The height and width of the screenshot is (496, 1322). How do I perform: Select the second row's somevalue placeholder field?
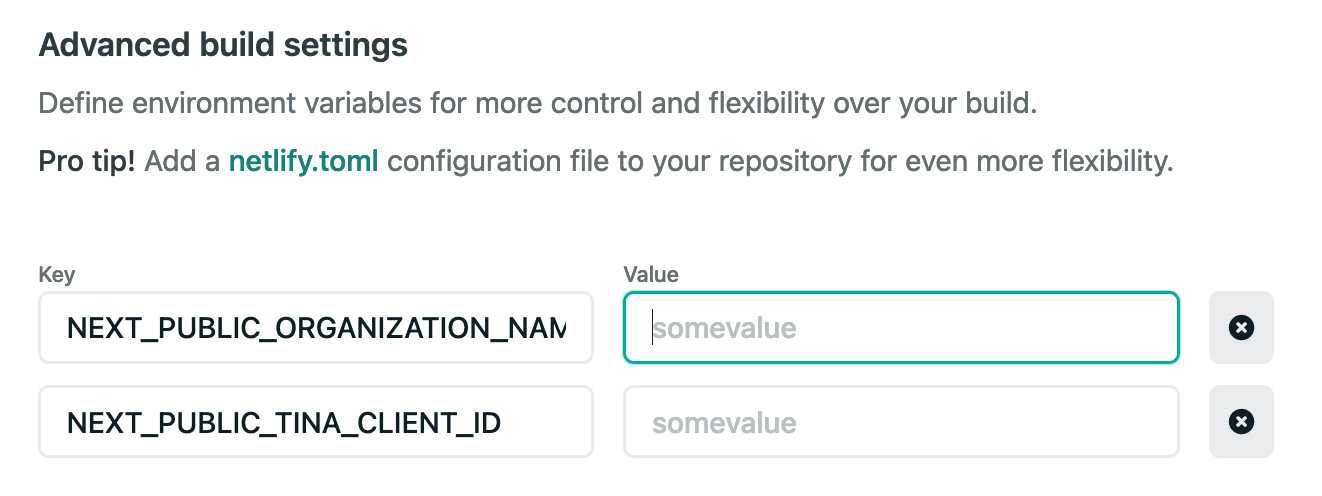[901, 422]
